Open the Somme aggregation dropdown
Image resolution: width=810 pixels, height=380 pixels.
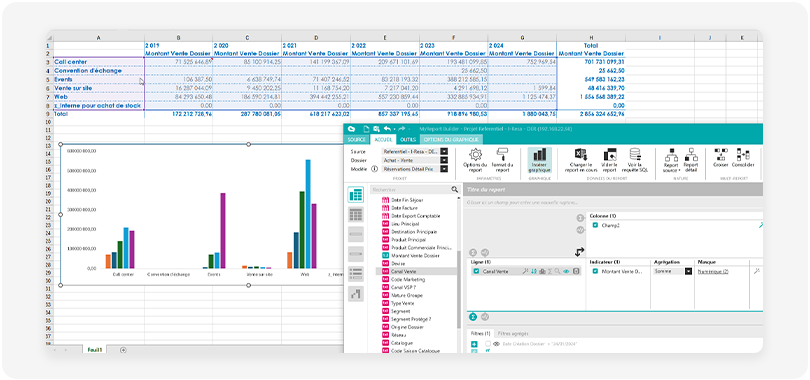688,271
